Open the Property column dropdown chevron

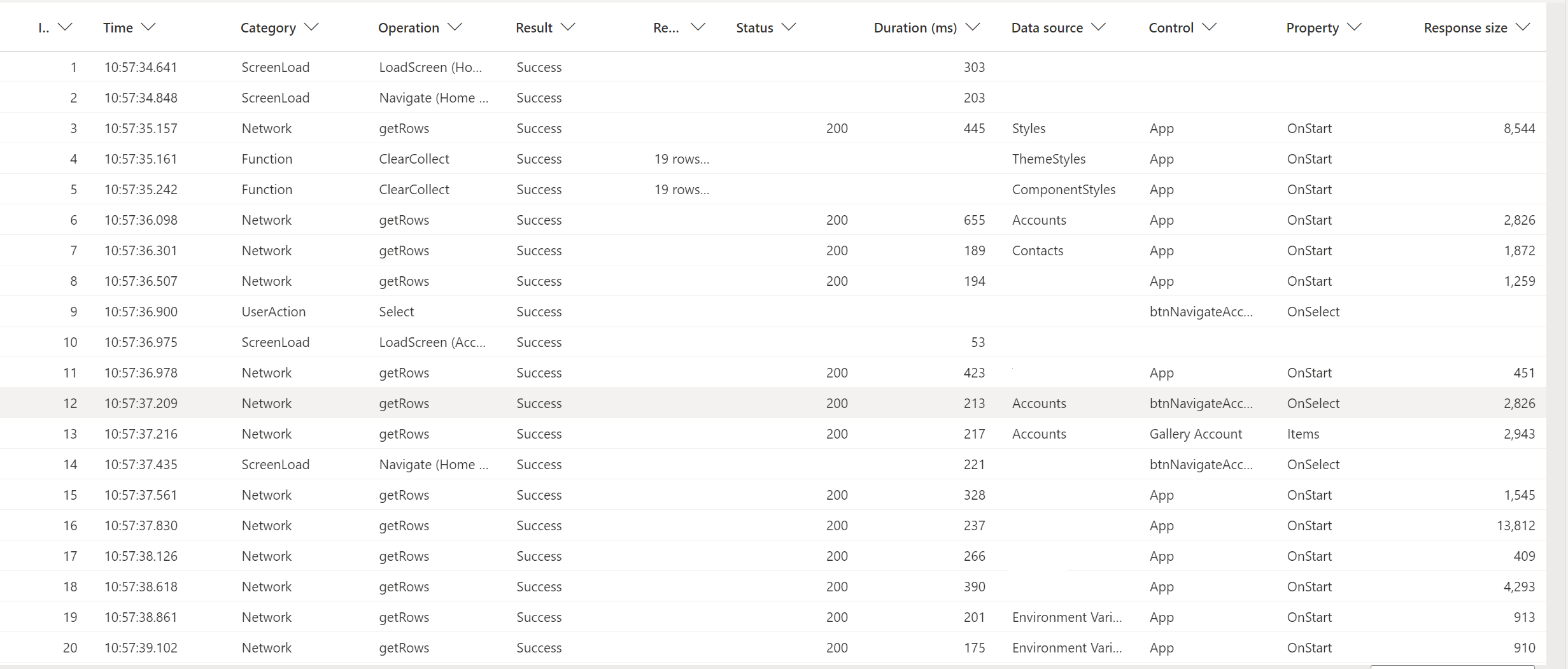click(1354, 27)
